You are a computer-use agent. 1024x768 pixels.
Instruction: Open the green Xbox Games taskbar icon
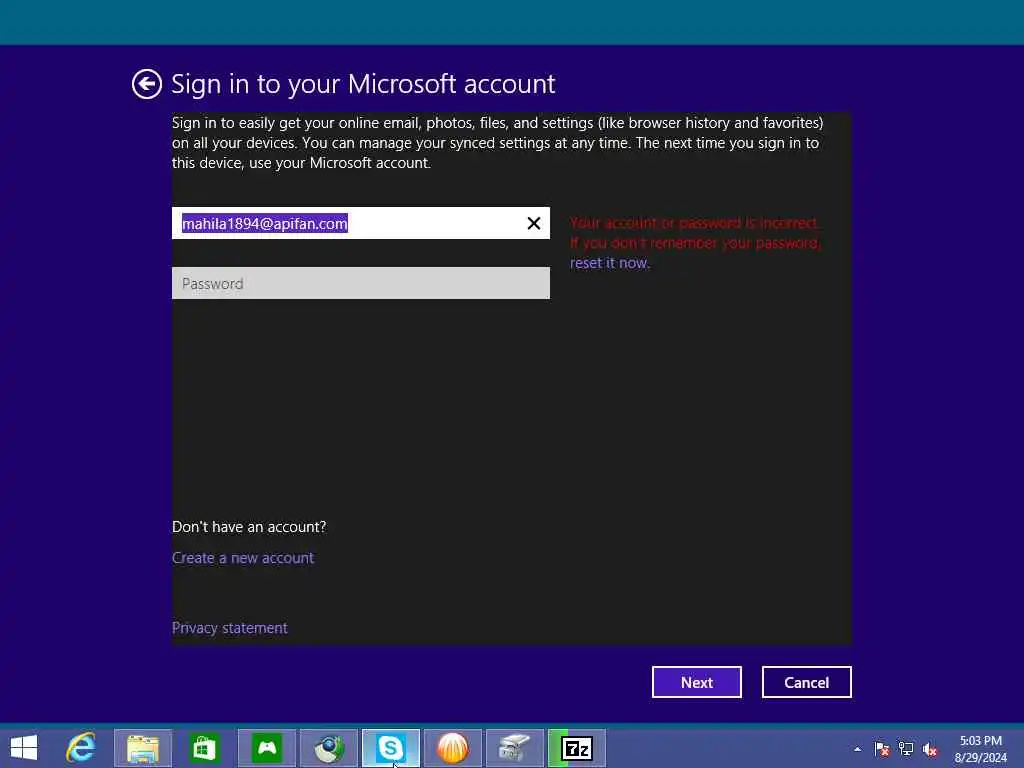(267, 748)
